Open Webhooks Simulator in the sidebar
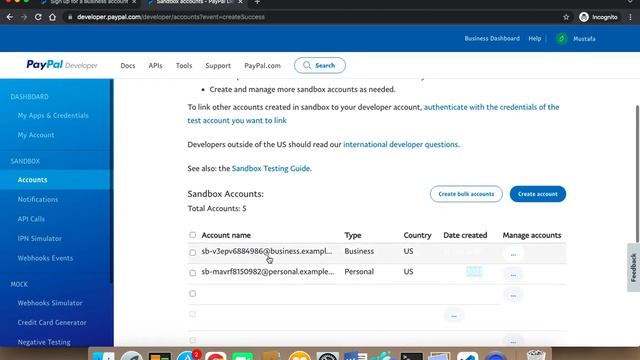The image size is (640, 360). pos(50,303)
